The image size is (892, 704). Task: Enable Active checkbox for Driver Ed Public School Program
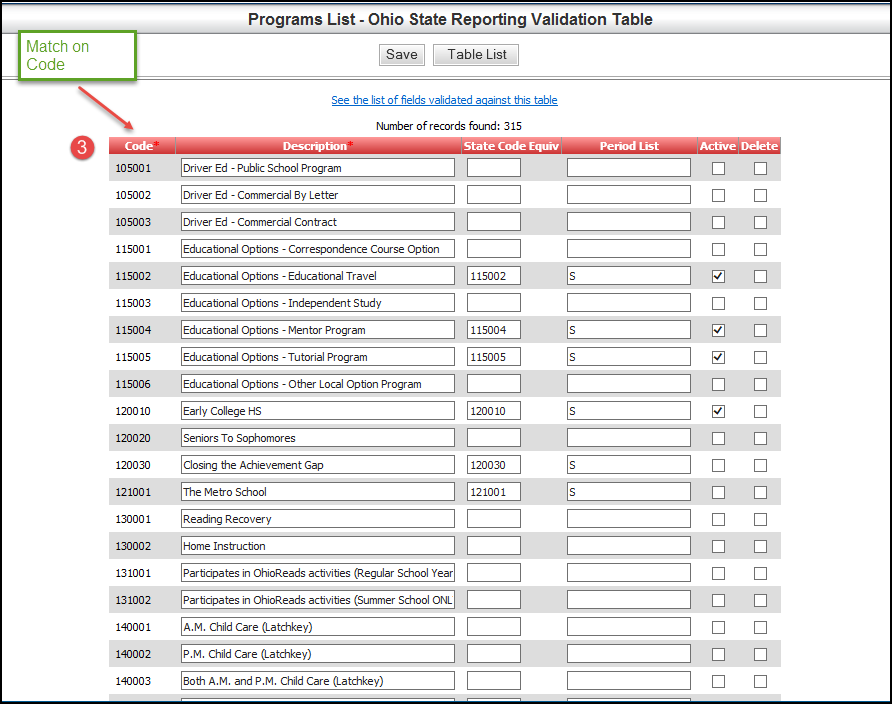click(x=718, y=168)
